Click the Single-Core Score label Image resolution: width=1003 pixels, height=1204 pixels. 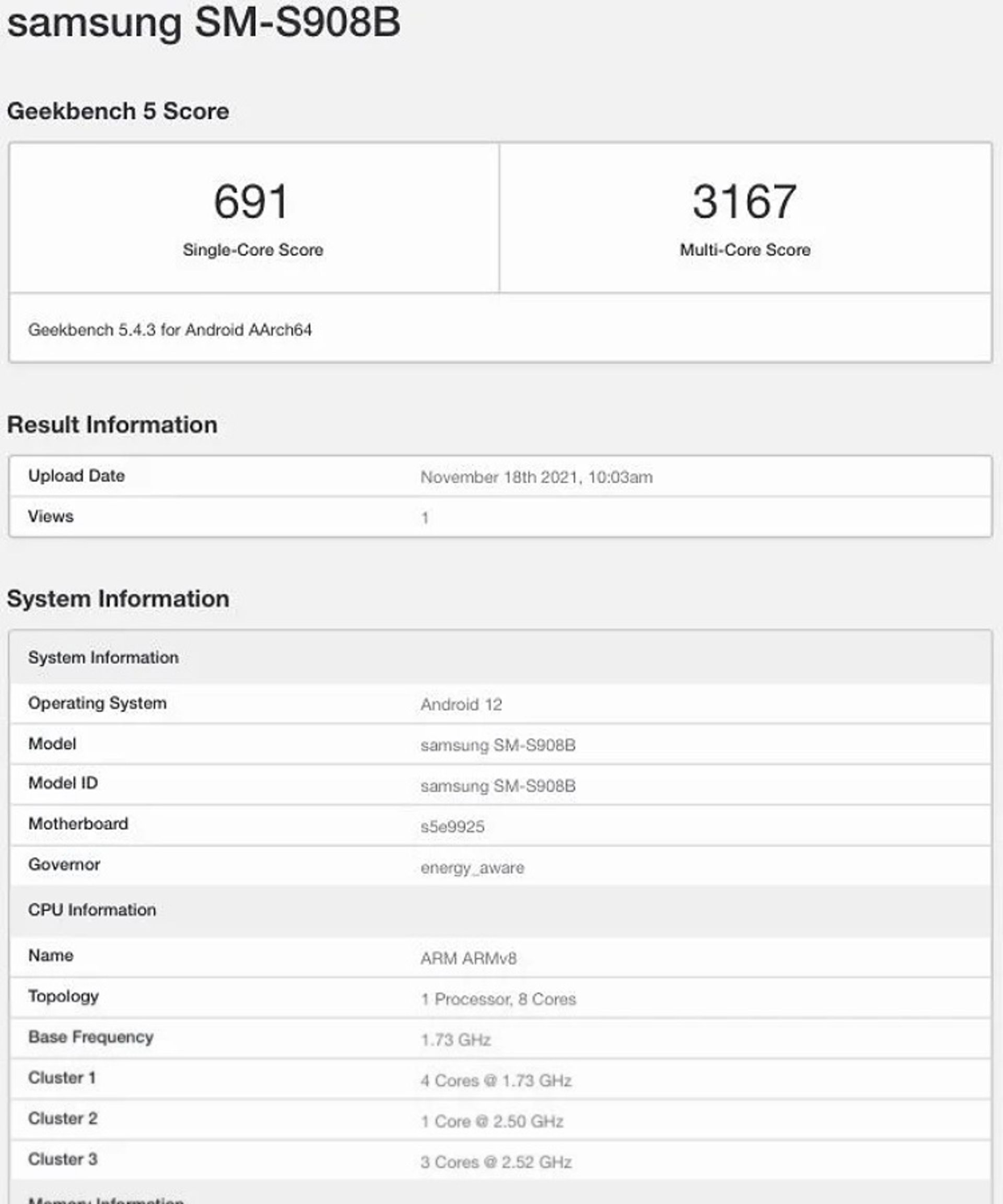[x=253, y=250]
